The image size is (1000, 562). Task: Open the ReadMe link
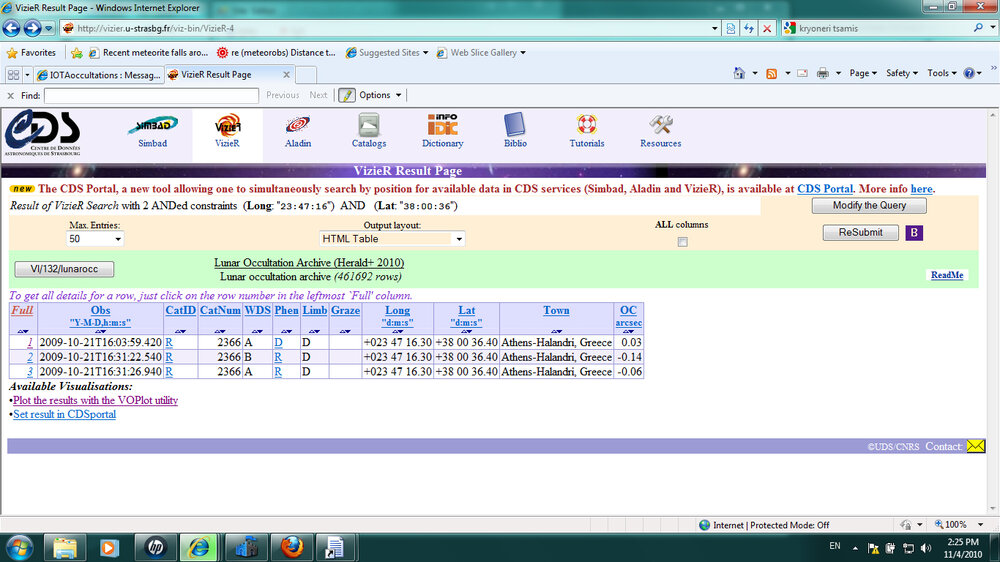[946, 275]
